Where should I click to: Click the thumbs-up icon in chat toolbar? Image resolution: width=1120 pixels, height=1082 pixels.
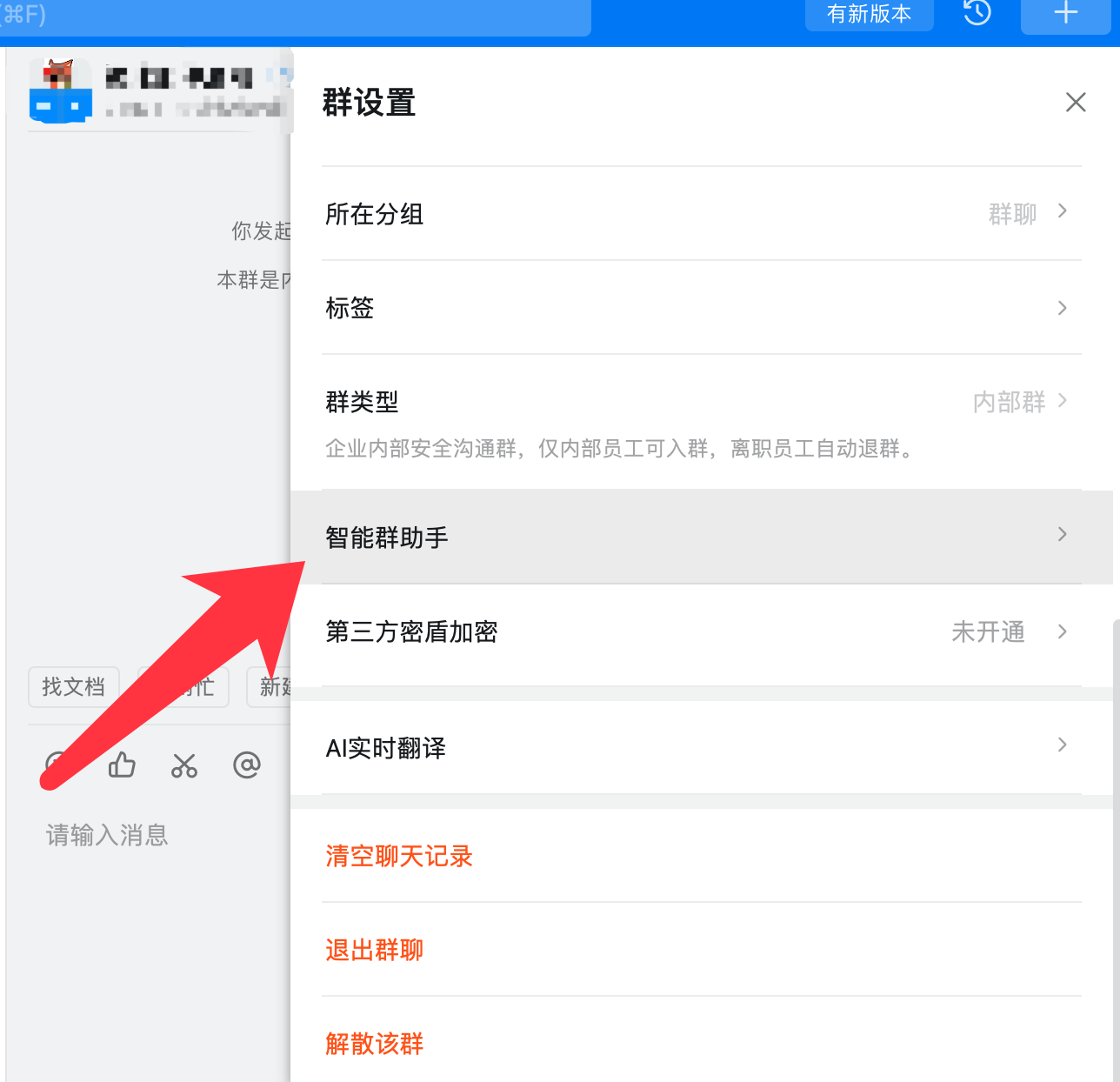pyautogui.click(x=122, y=765)
